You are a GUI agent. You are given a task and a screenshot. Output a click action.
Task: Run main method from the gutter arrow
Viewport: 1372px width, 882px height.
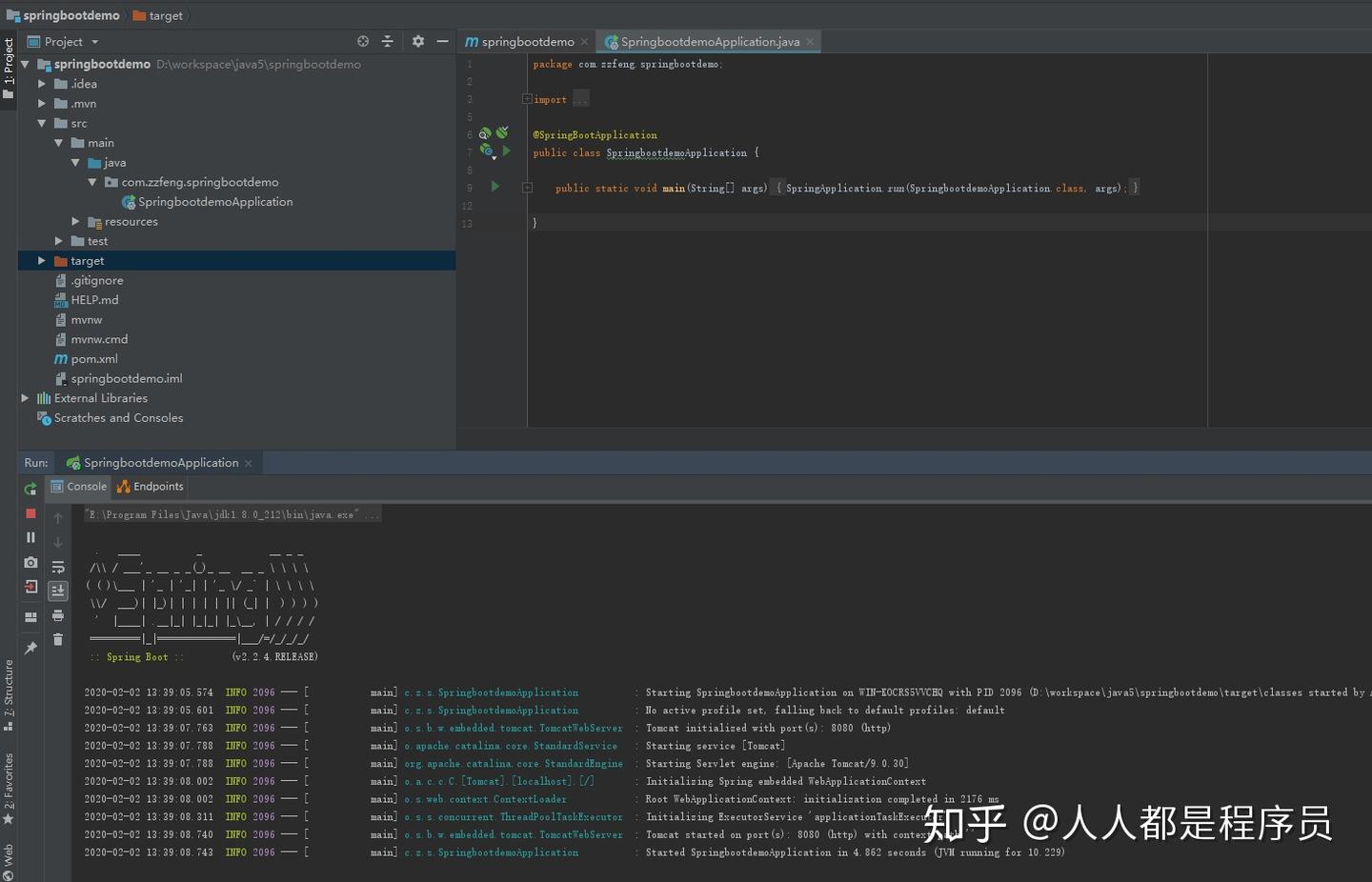tap(494, 187)
